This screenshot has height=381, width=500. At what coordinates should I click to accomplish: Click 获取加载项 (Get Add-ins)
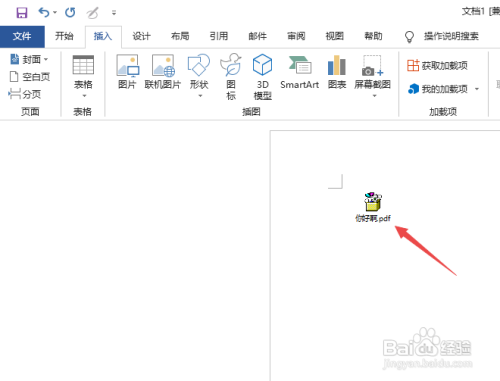coord(437,65)
